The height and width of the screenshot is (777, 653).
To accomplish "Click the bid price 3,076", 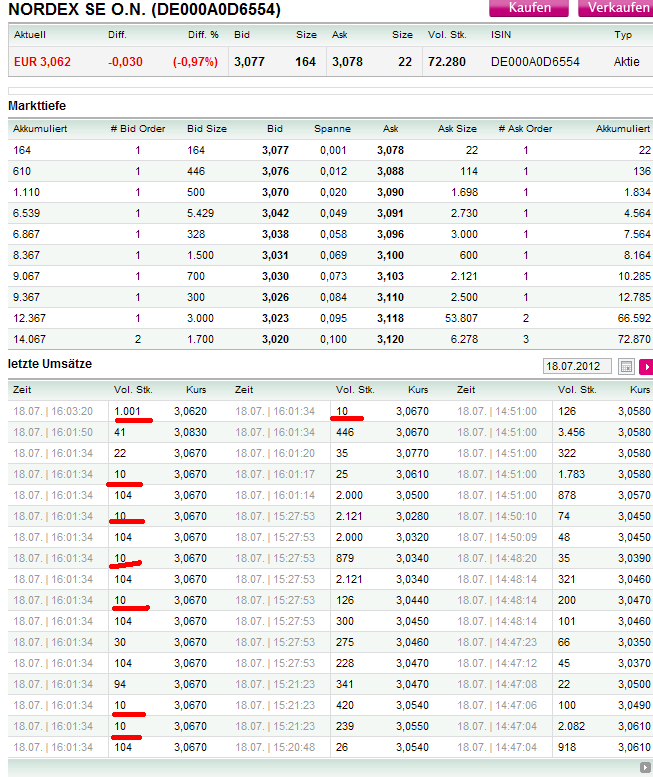I will 275,171.
